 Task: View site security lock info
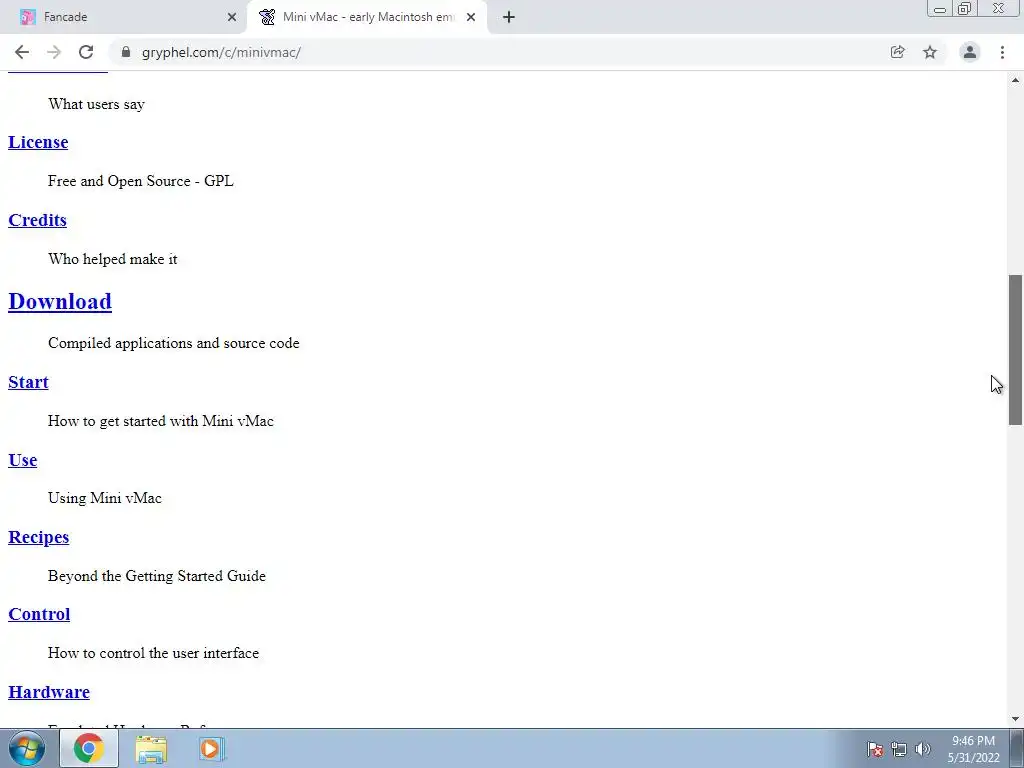126,52
